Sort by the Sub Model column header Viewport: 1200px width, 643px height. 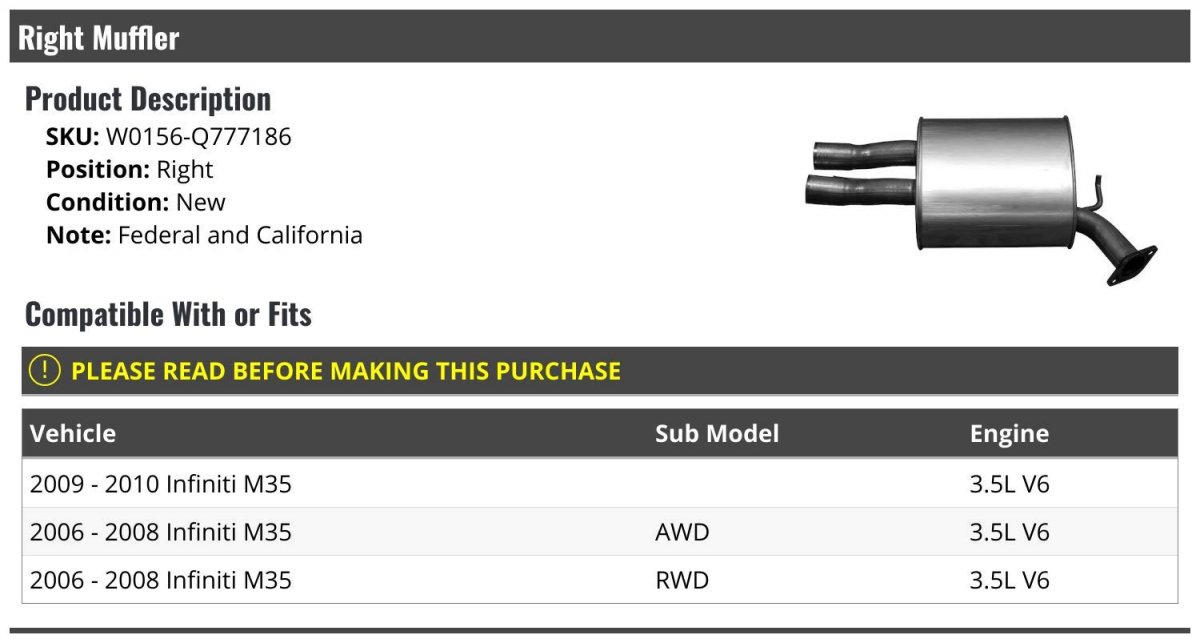[717, 433]
